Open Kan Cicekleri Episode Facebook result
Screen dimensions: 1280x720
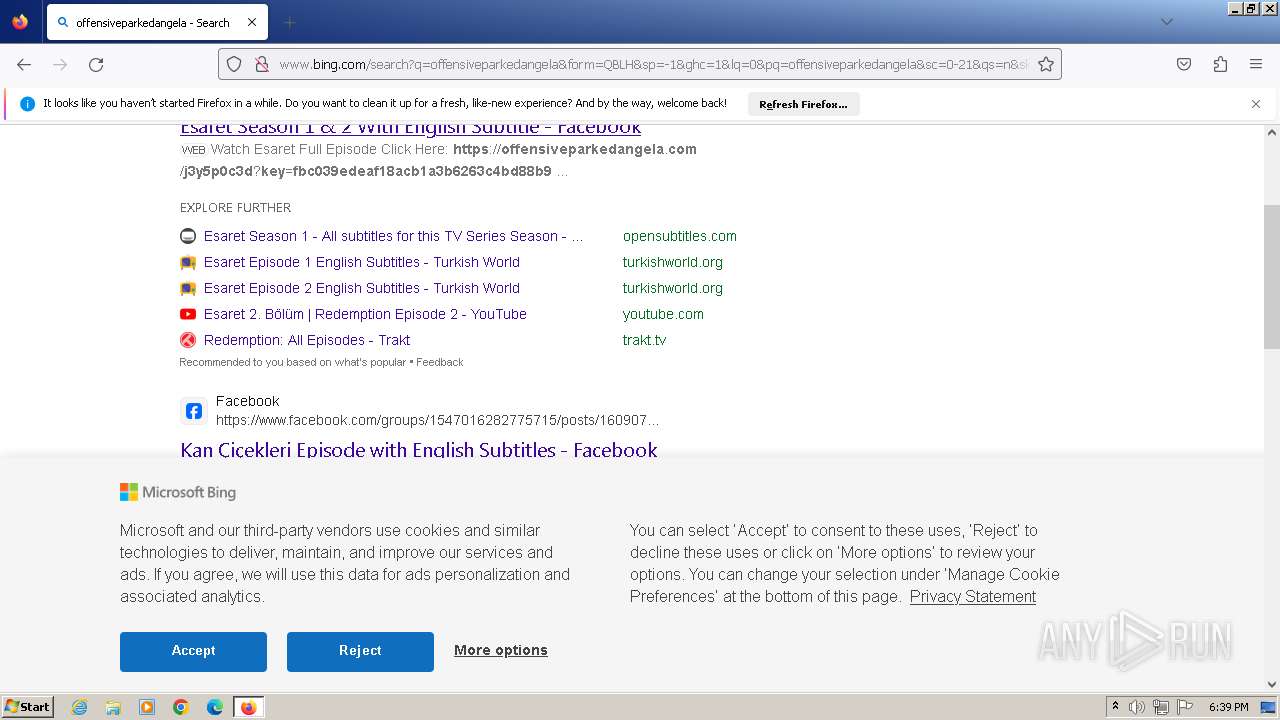coord(419,450)
